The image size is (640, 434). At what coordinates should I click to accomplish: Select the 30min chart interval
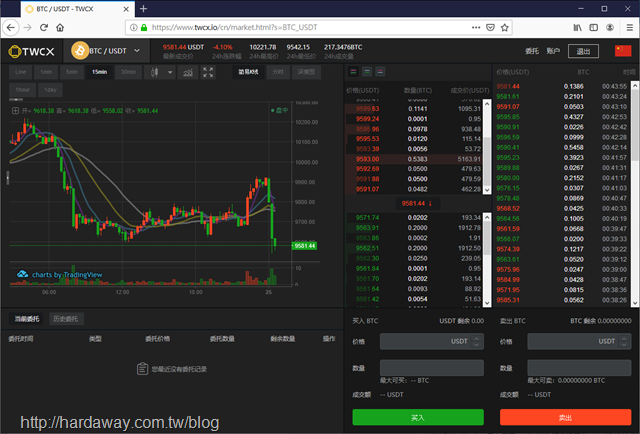[128, 72]
